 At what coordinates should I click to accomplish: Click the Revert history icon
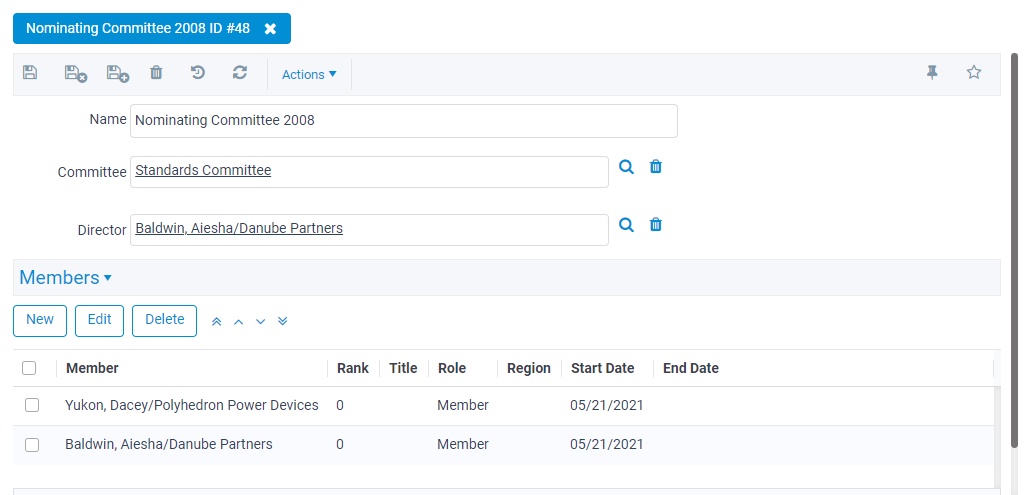click(x=198, y=73)
